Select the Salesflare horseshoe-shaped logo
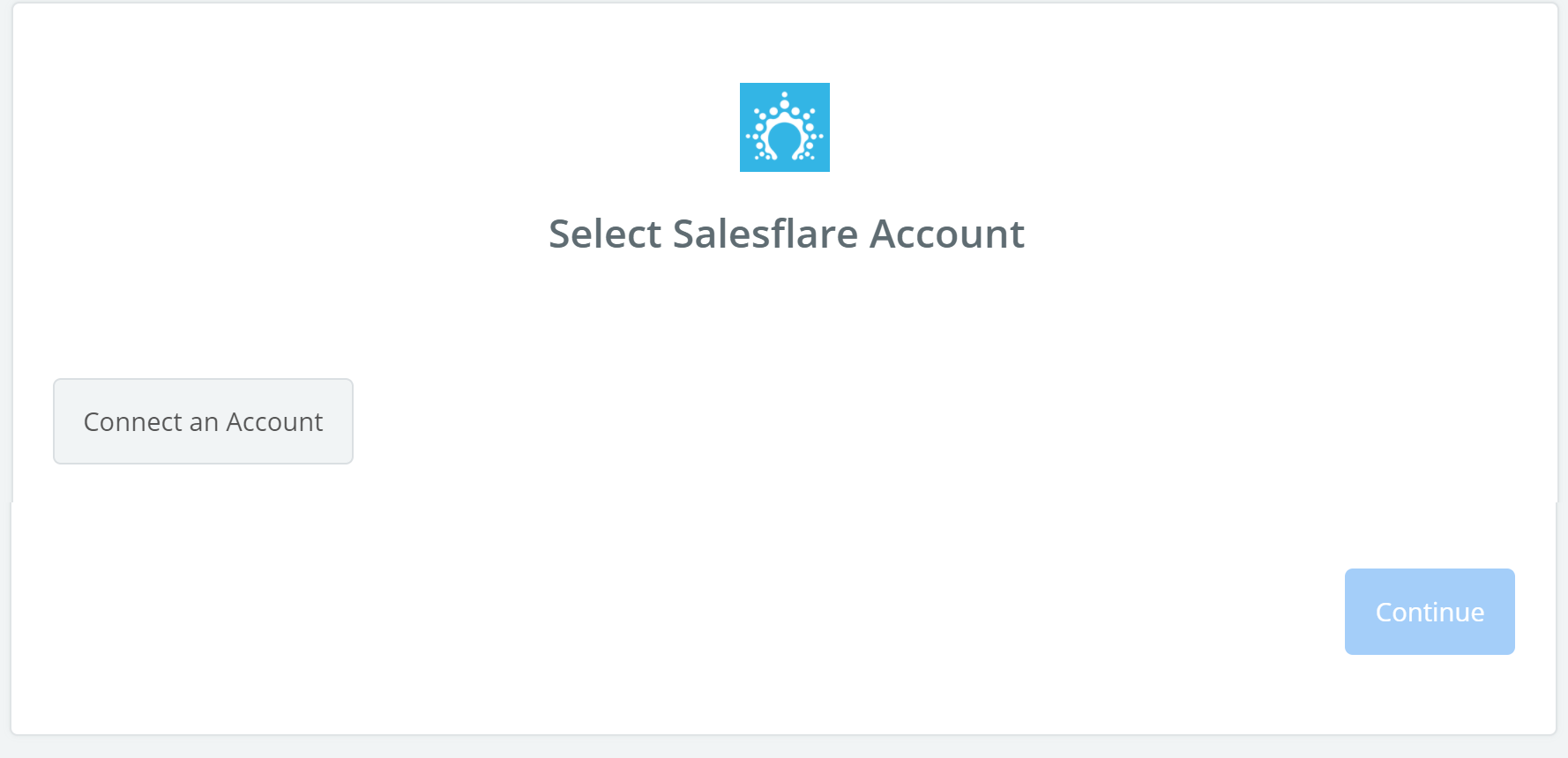This screenshot has height=758, width=1568. [x=785, y=127]
